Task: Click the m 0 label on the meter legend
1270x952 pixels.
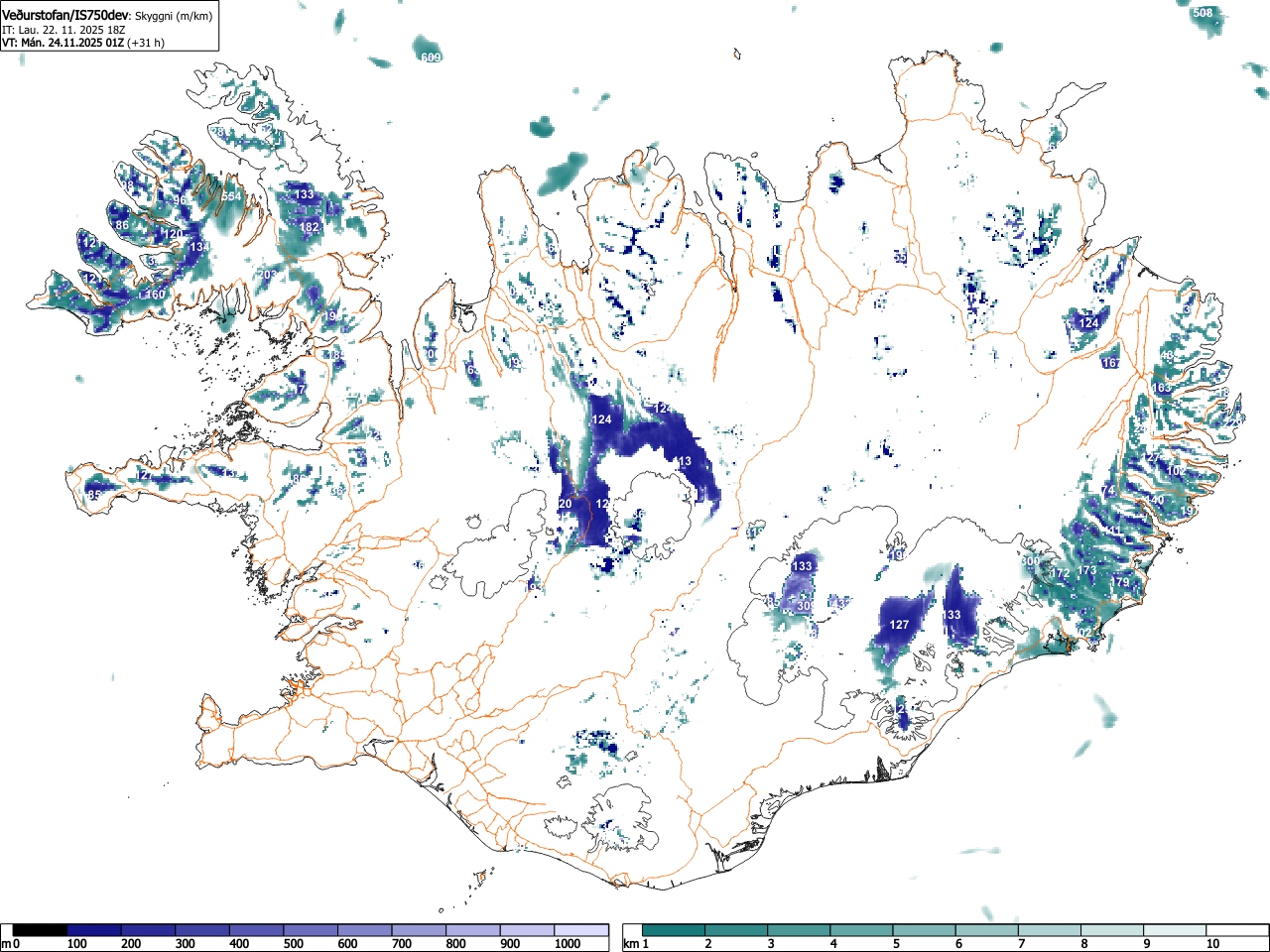Action: coord(11,944)
